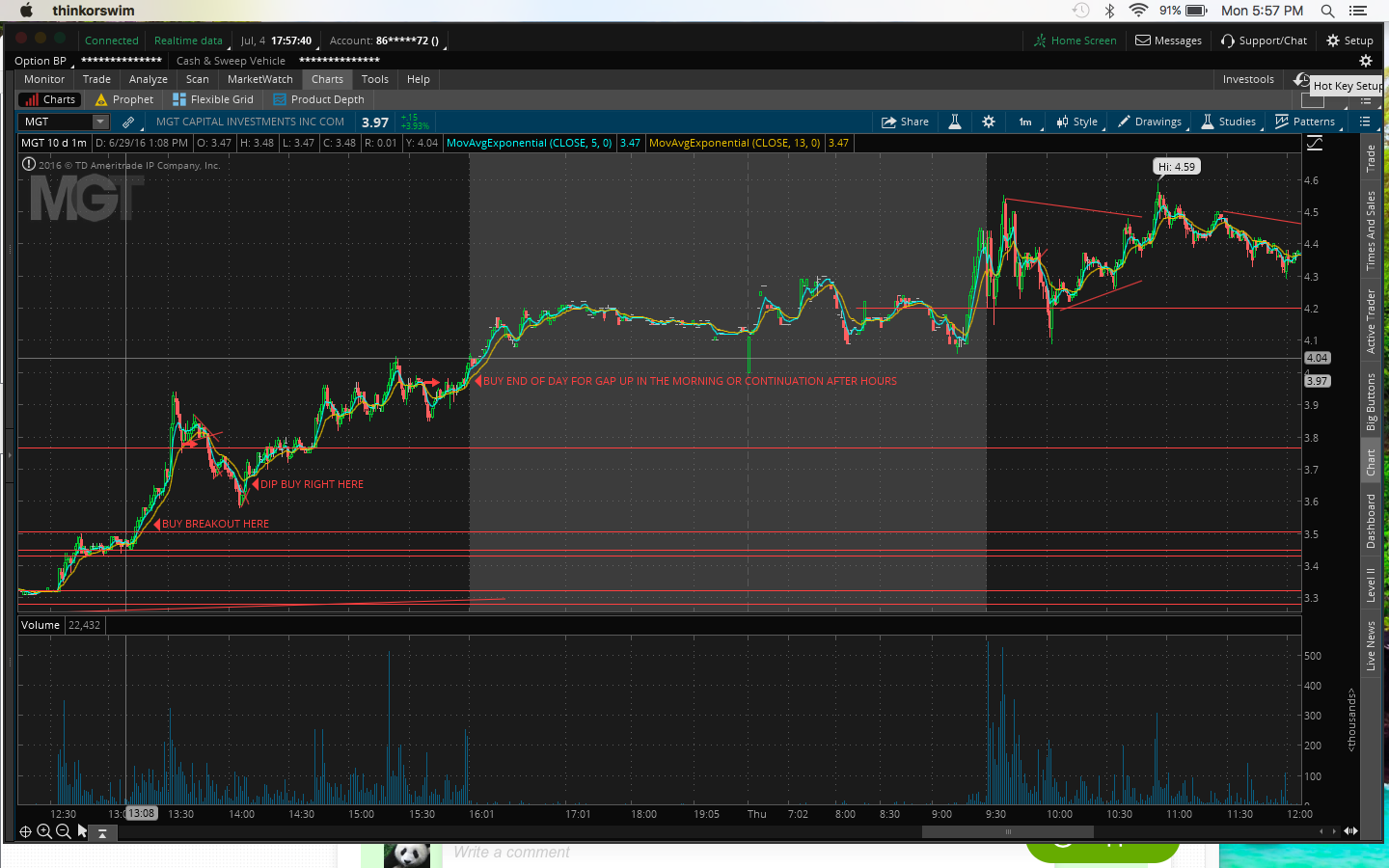Screen dimensions: 1389x868
Task: Open the Live News sidebar tab
Action: point(1371,645)
